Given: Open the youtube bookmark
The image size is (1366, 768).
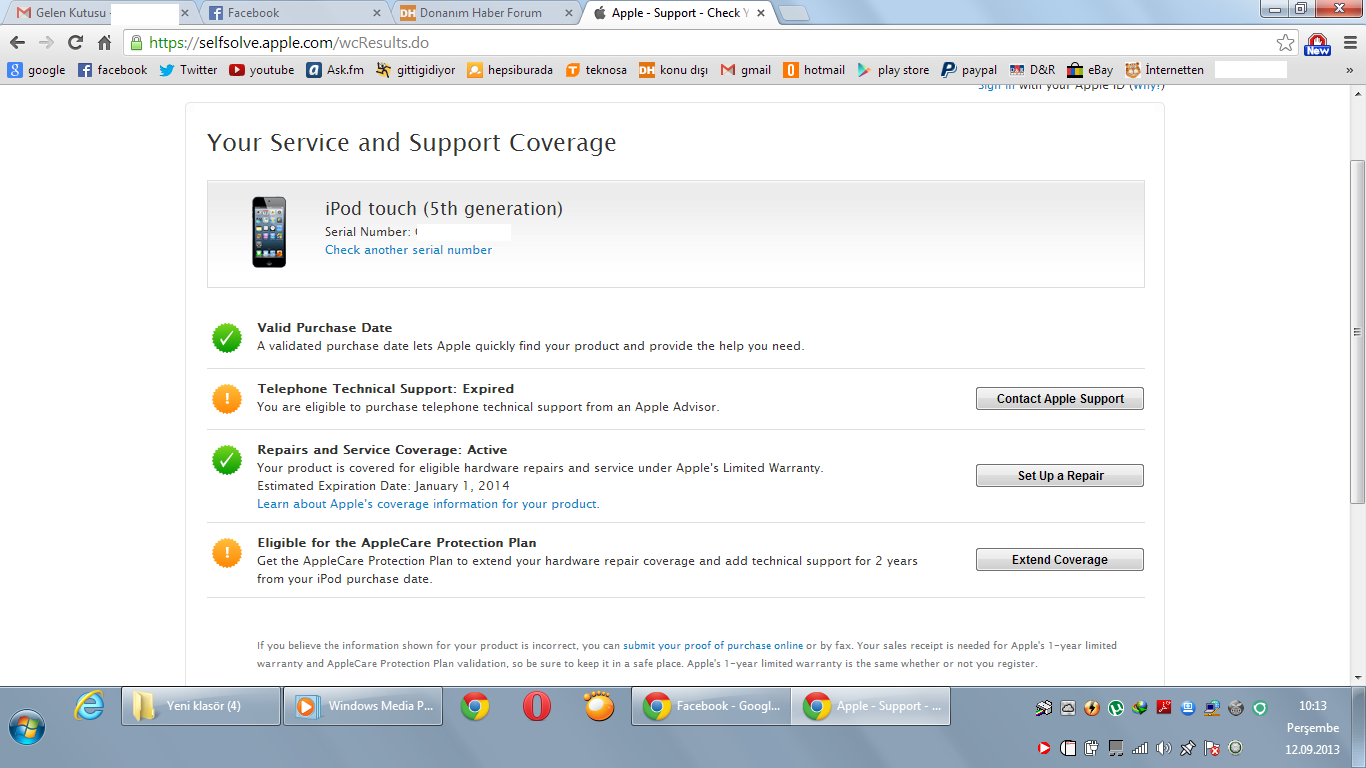Looking at the screenshot, I should click(262, 70).
